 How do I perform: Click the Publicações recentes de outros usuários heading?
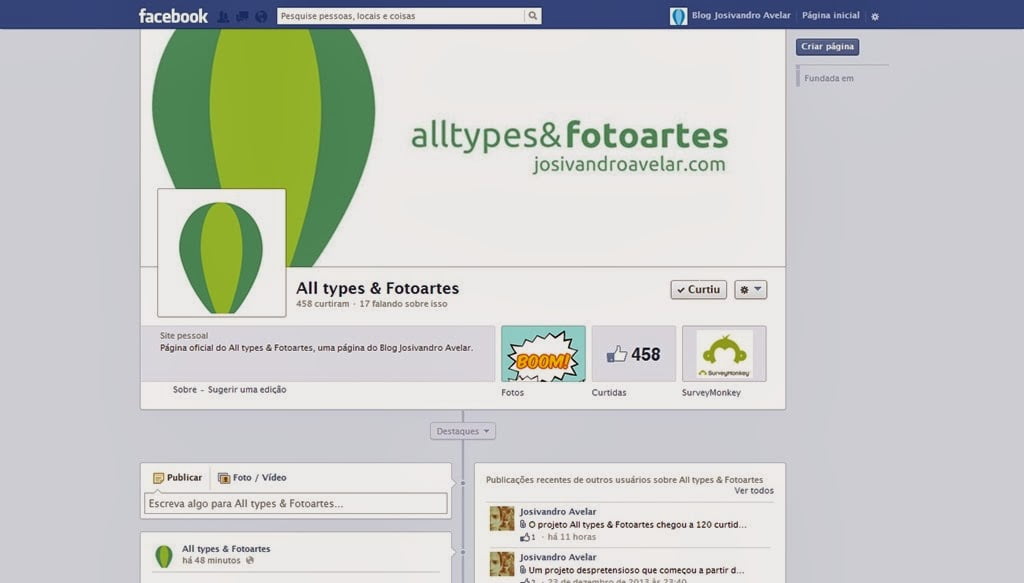624,479
